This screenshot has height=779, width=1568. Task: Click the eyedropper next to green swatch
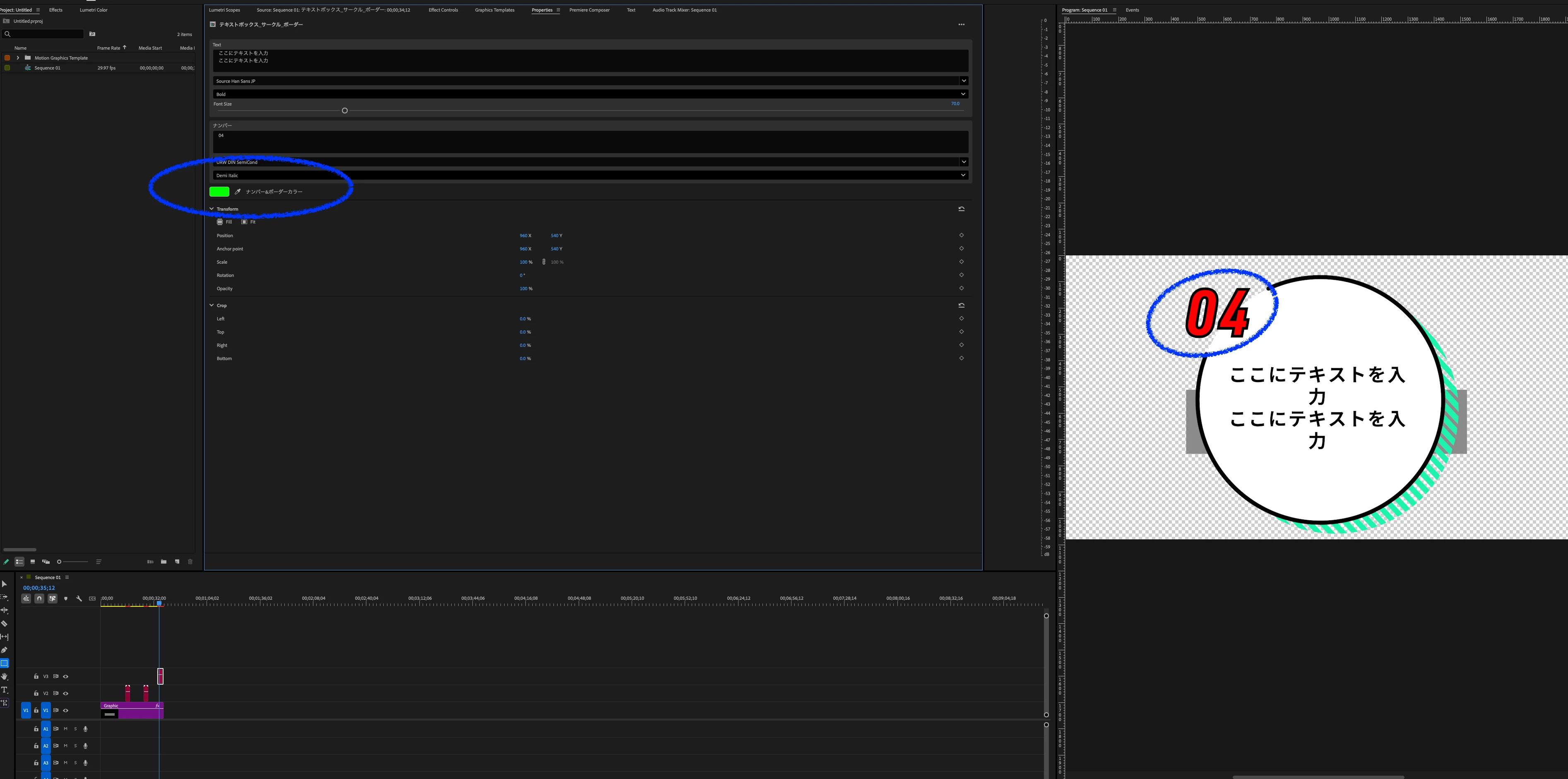pos(237,192)
